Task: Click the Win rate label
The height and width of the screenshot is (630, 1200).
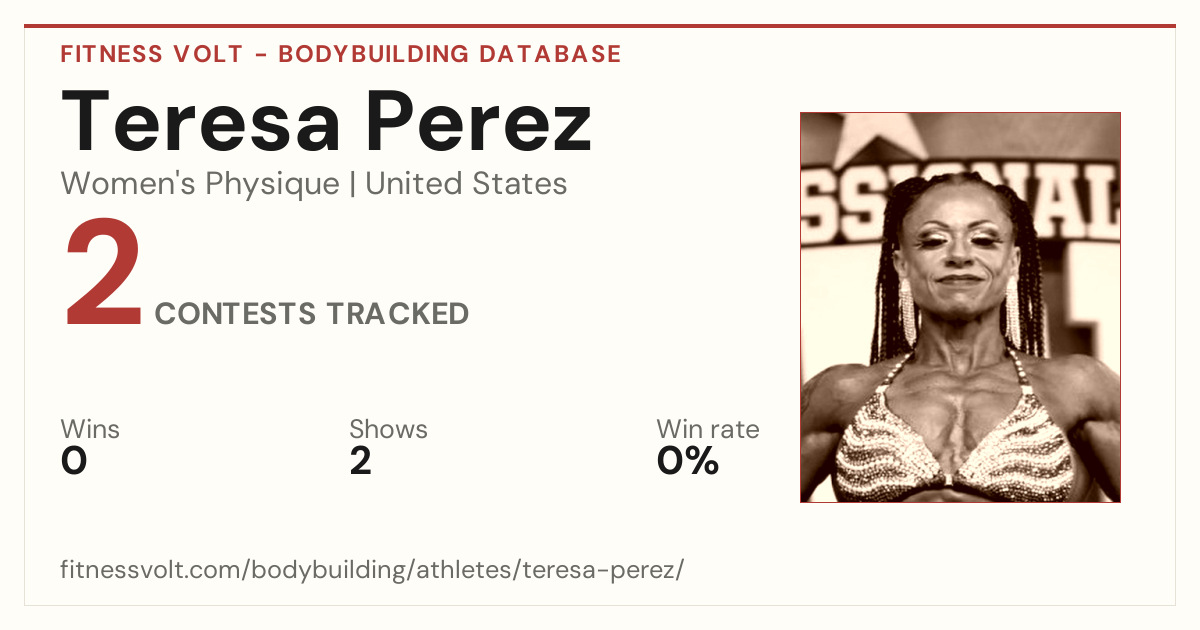Action: click(x=708, y=430)
